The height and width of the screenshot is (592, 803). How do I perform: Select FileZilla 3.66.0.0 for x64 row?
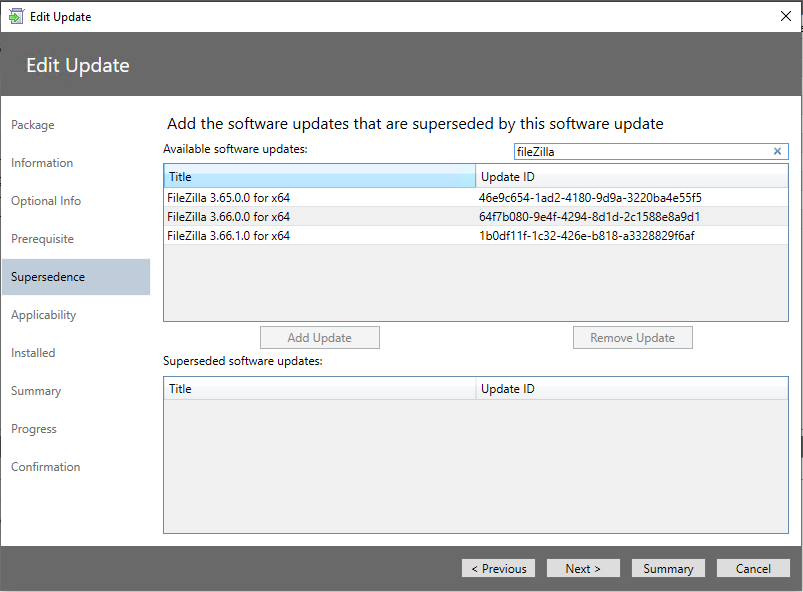click(476, 217)
